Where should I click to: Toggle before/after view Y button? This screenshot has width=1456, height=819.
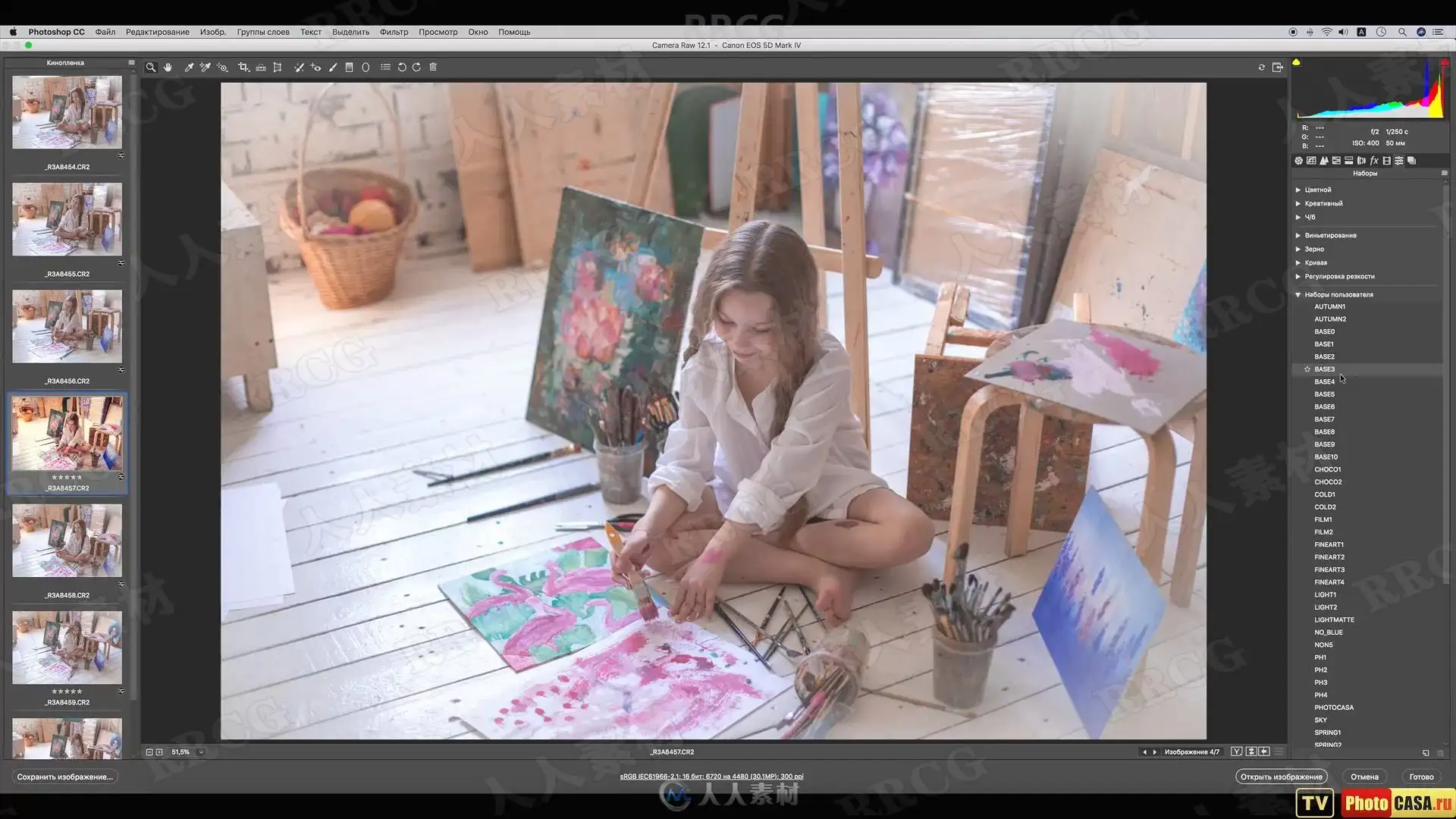pyautogui.click(x=1237, y=752)
